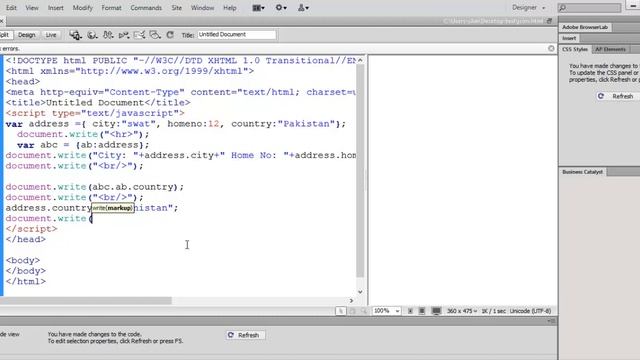640x360 pixels.
Task: Open File management arrows icon
Action: (108, 35)
